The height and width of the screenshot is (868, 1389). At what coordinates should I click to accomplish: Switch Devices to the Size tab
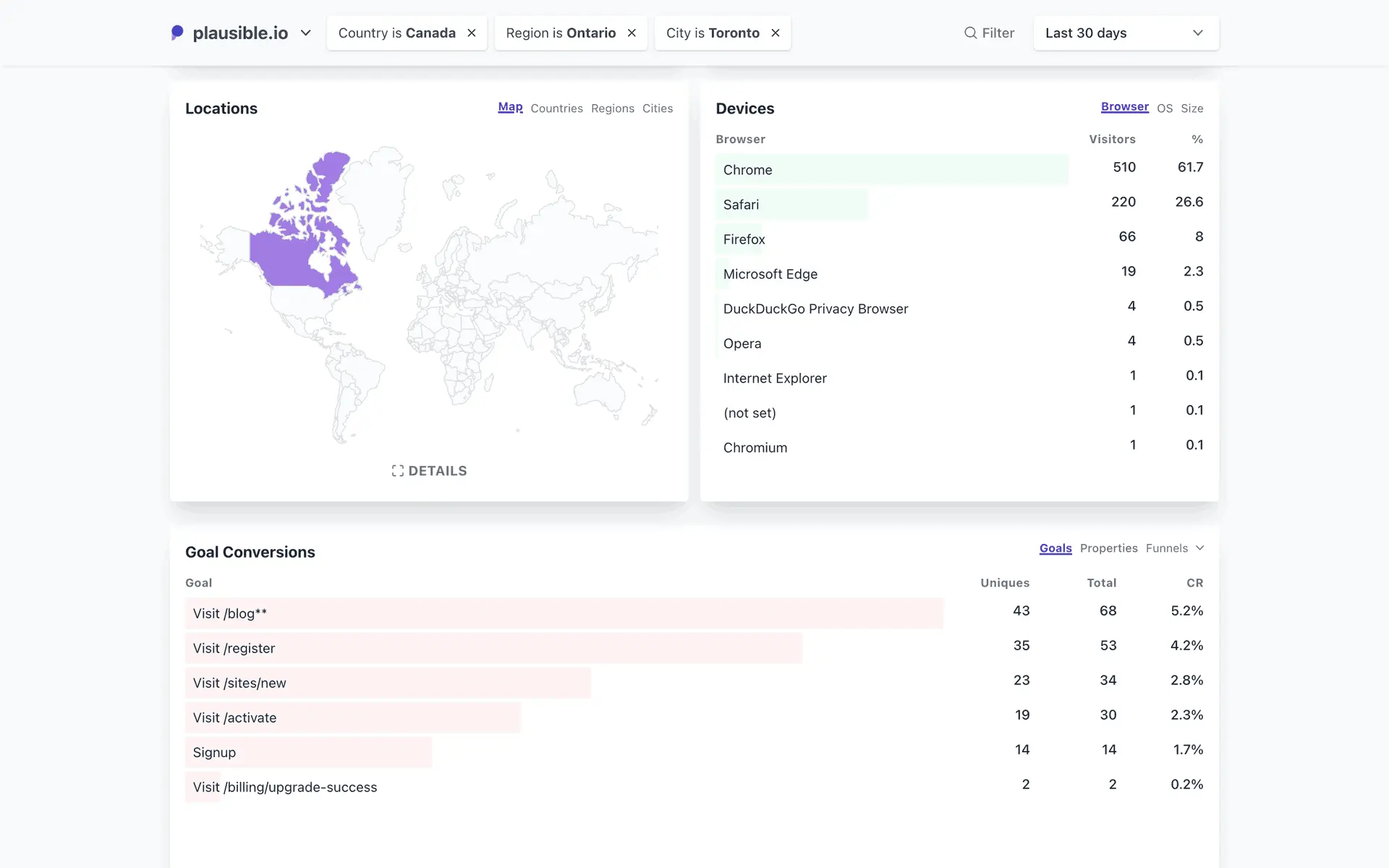(1192, 109)
